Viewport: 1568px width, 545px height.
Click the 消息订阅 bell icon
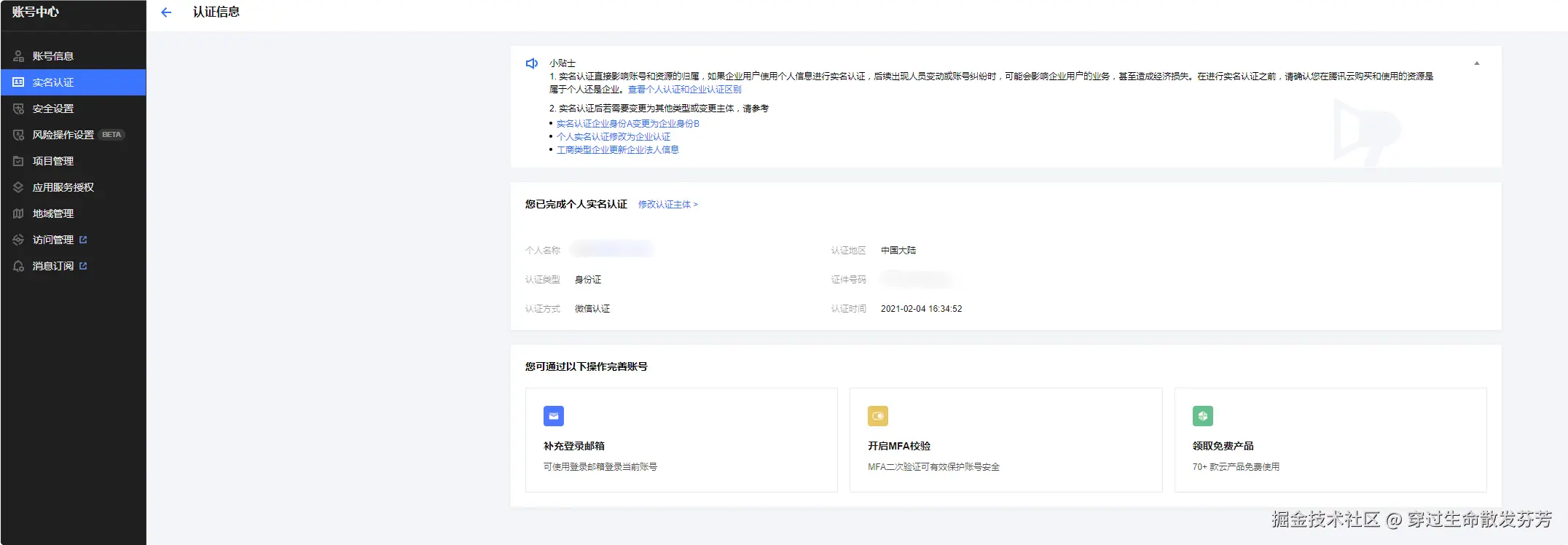click(19, 266)
